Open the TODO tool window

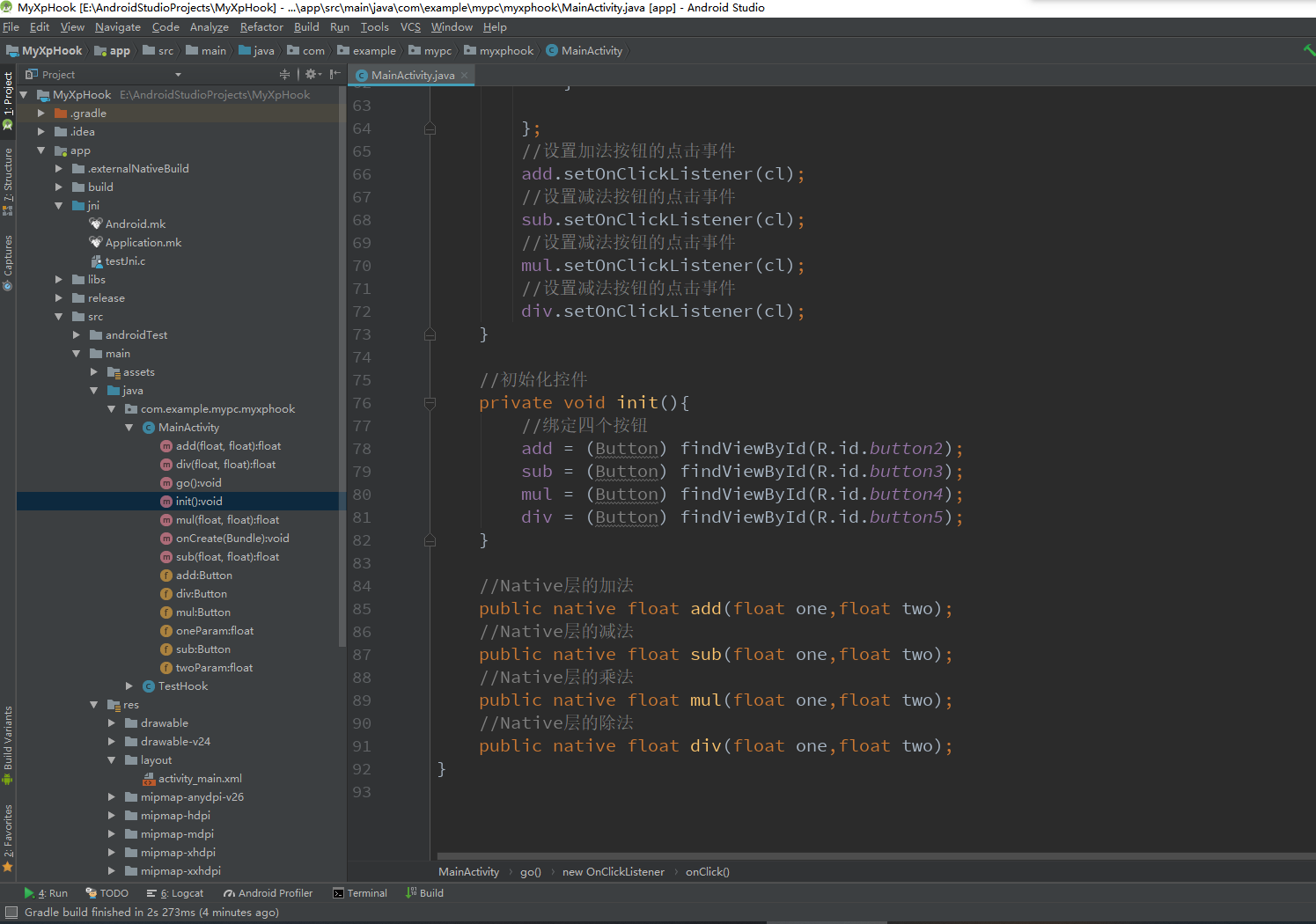pyautogui.click(x=107, y=893)
